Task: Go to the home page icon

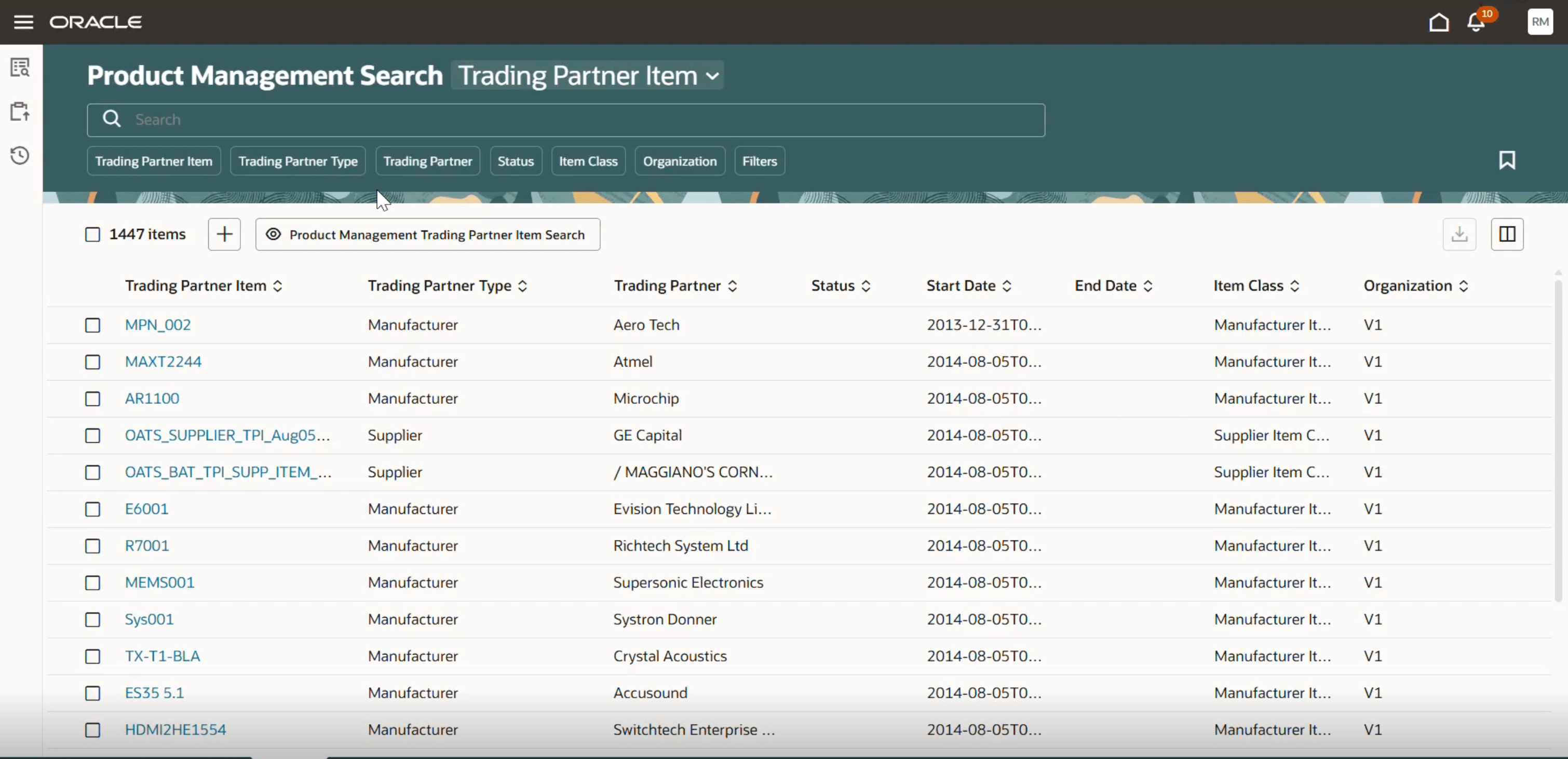Action: click(1438, 22)
